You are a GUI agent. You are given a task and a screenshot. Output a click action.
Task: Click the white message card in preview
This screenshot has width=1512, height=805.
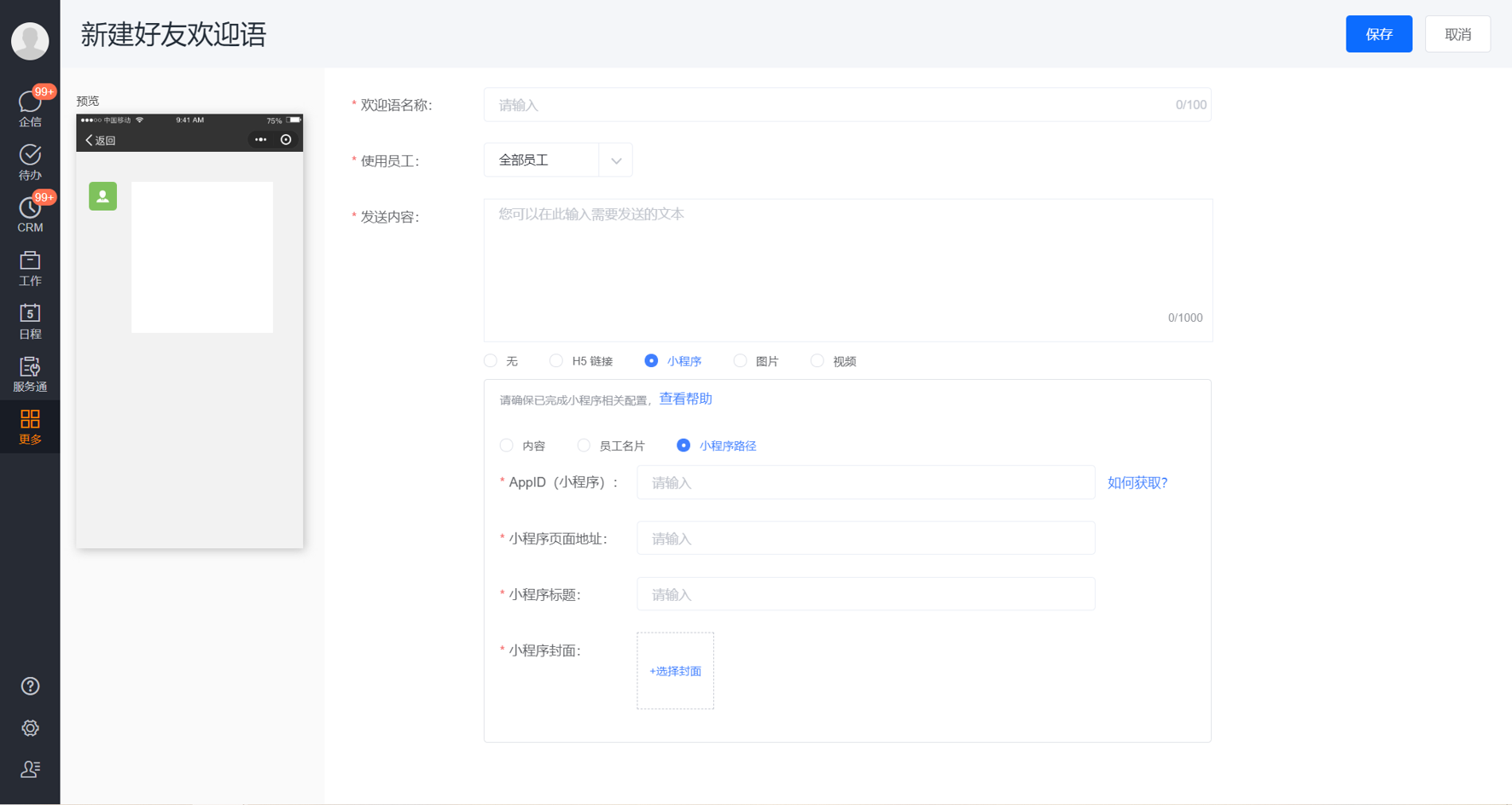point(202,257)
